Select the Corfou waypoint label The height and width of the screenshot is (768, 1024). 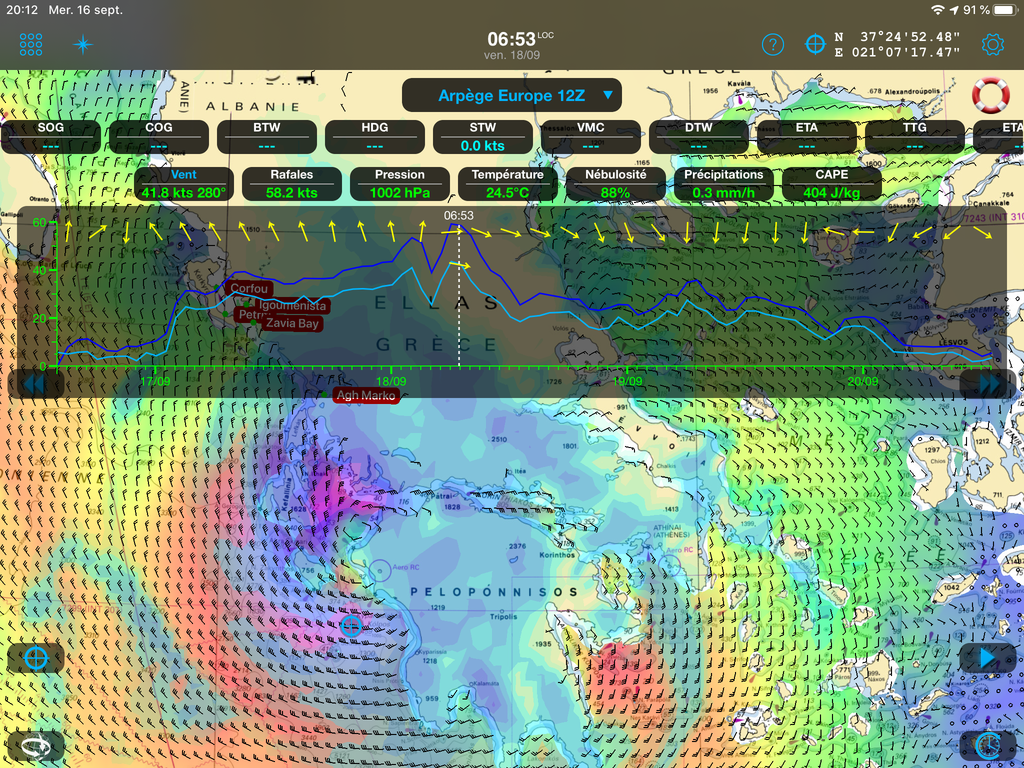pyautogui.click(x=249, y=288)
